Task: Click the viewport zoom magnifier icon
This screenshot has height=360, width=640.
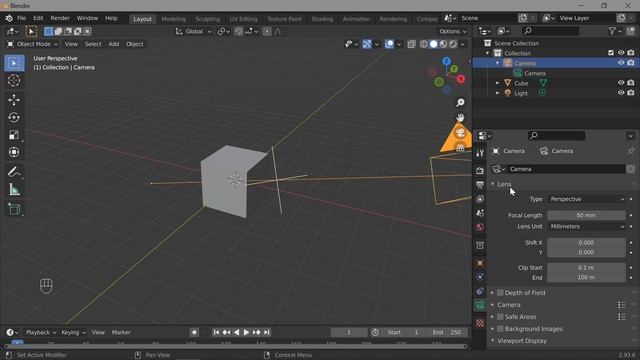Action: [x=460, y=102]
